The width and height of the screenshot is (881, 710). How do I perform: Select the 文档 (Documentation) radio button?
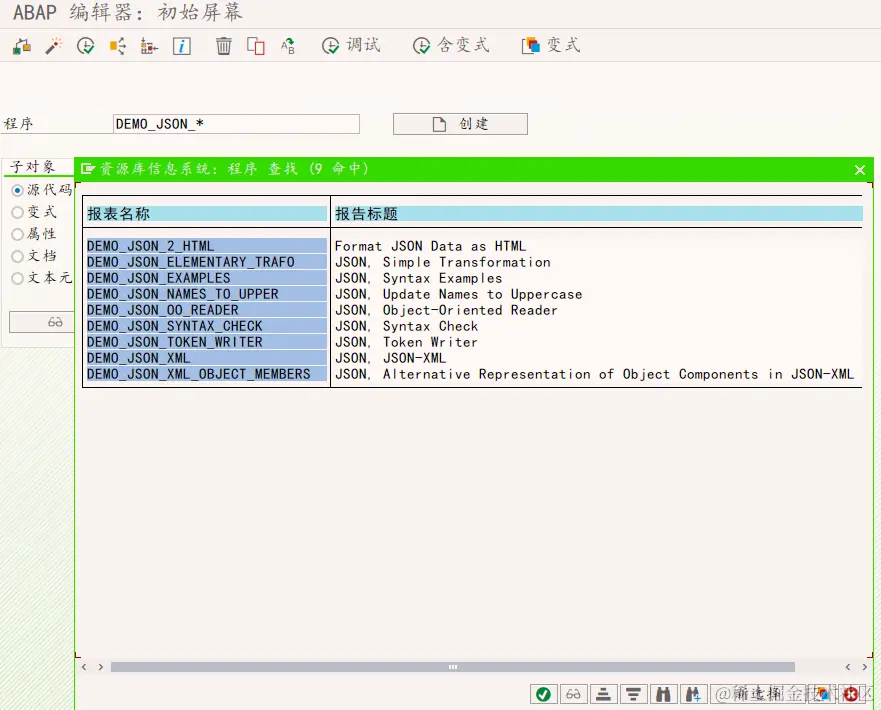pyautogui.click(x=18, y=256)
